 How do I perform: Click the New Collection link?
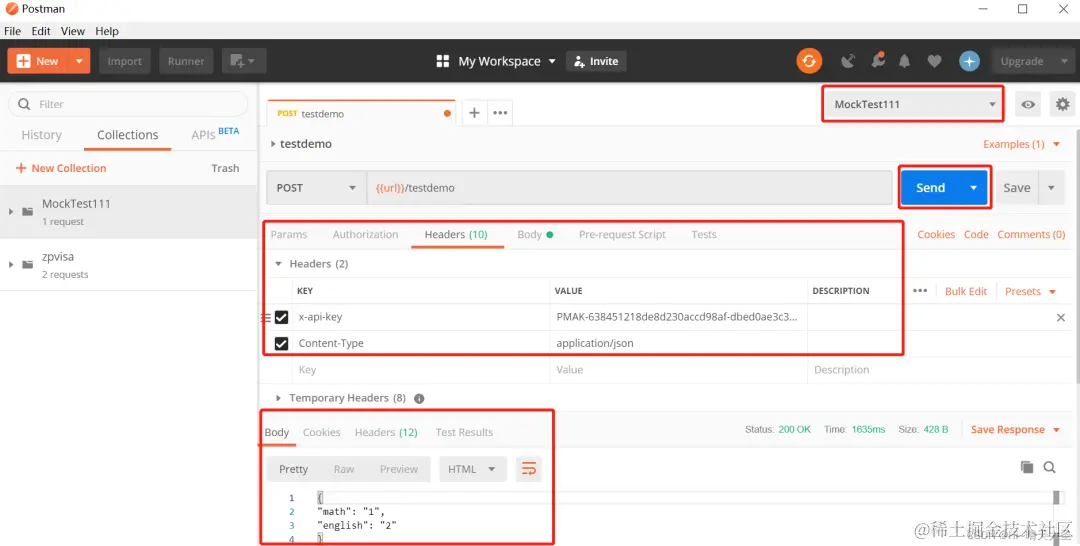[x=61, y=168]
